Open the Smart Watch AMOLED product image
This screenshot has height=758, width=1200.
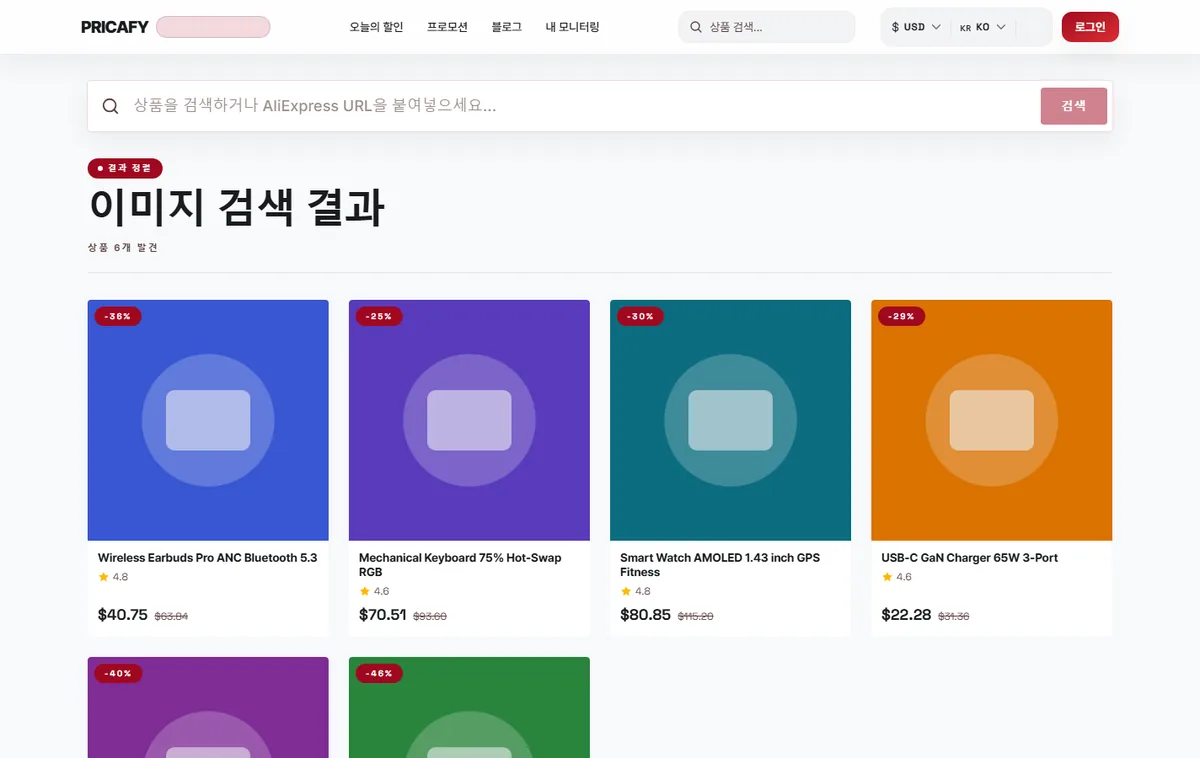click(730, 420)
